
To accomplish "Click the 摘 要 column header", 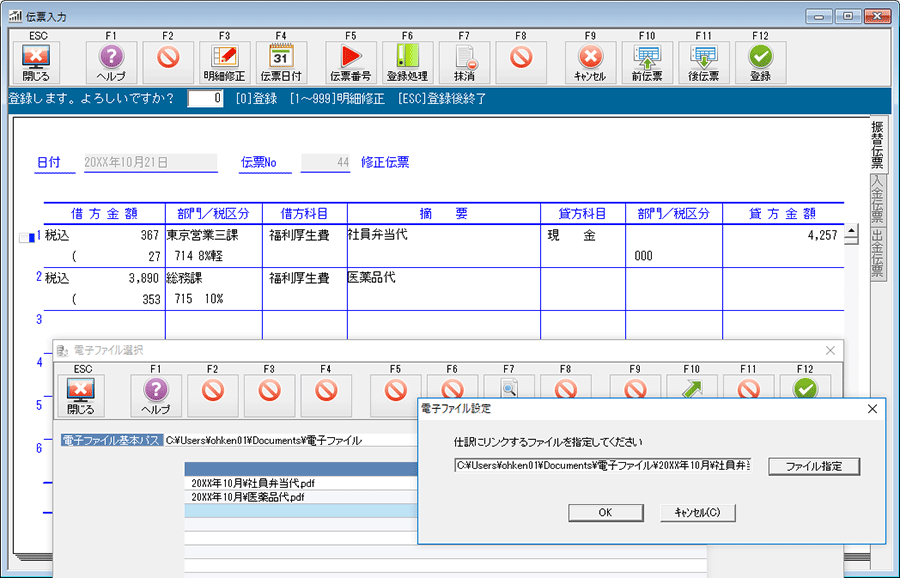I will tap(444, 214).
